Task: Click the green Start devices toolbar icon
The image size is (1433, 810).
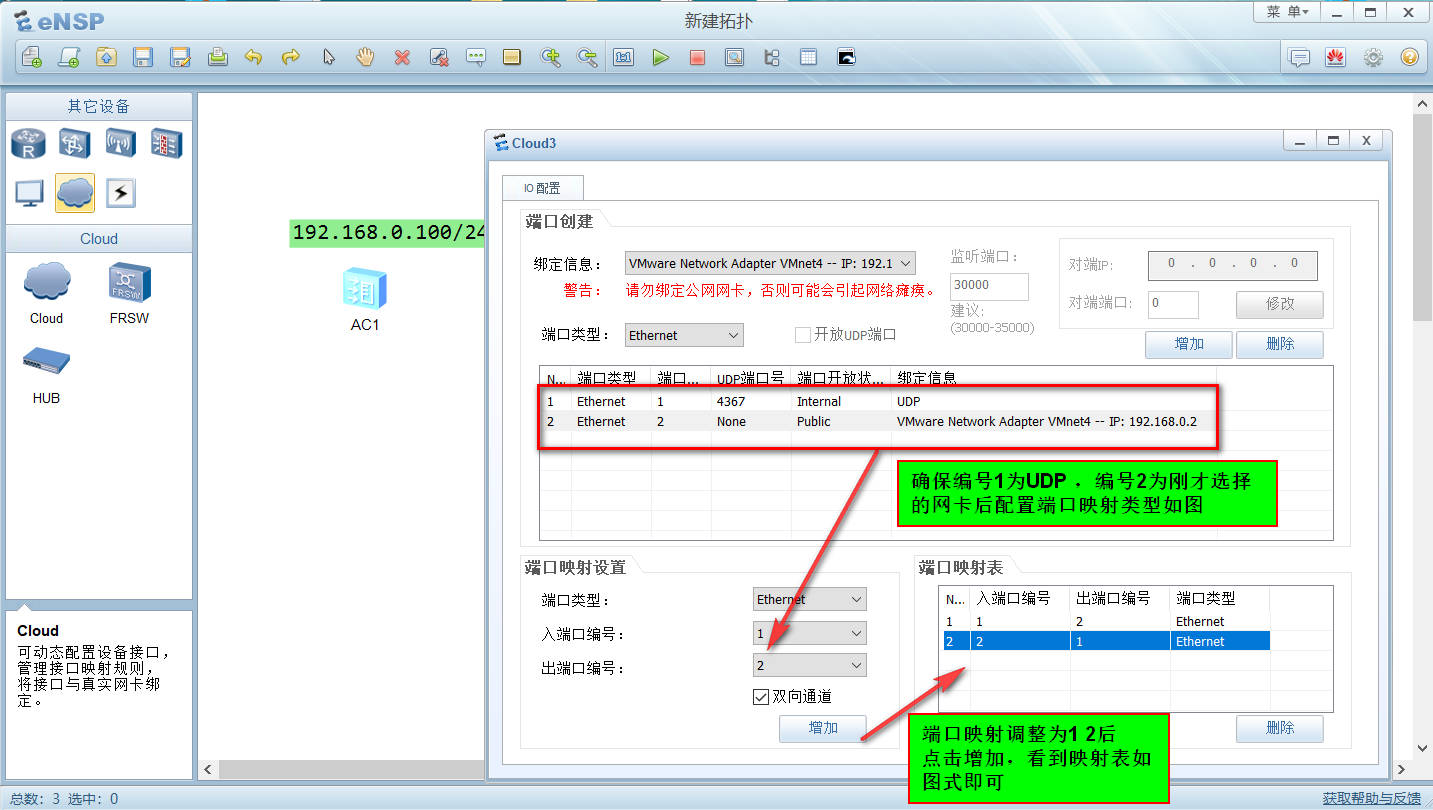Action: pos(661,57)
